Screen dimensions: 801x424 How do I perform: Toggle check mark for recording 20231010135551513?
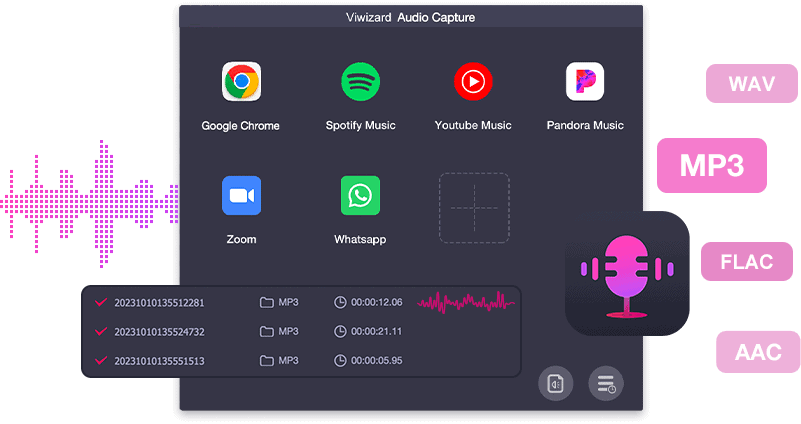click(x=101, y=361)
